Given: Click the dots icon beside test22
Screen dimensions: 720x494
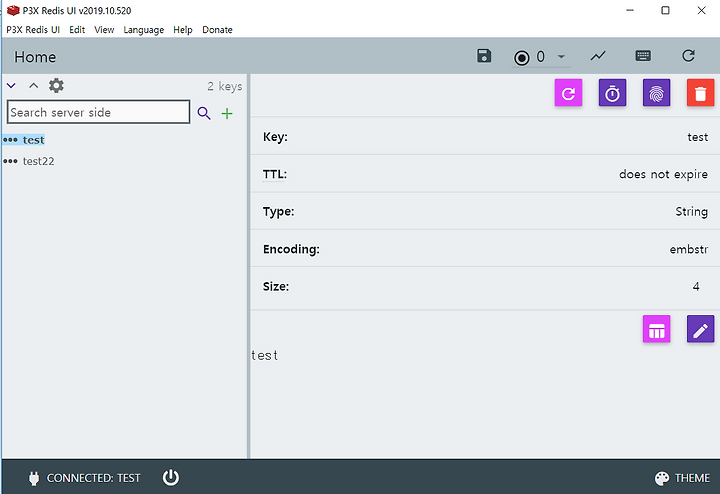Looking at the screenshot, I should click(10, 161).
